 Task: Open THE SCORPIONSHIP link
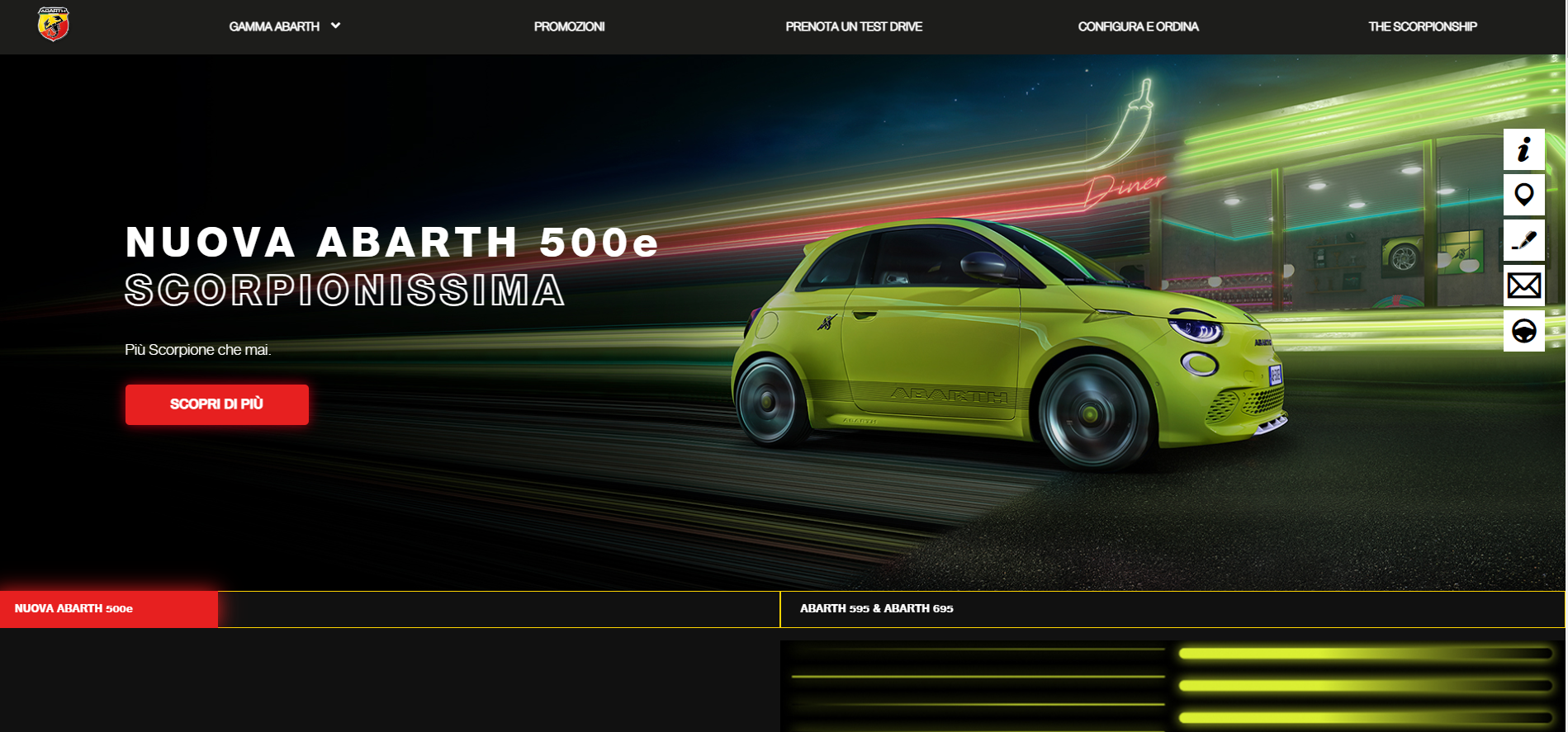click(1422, 26)
